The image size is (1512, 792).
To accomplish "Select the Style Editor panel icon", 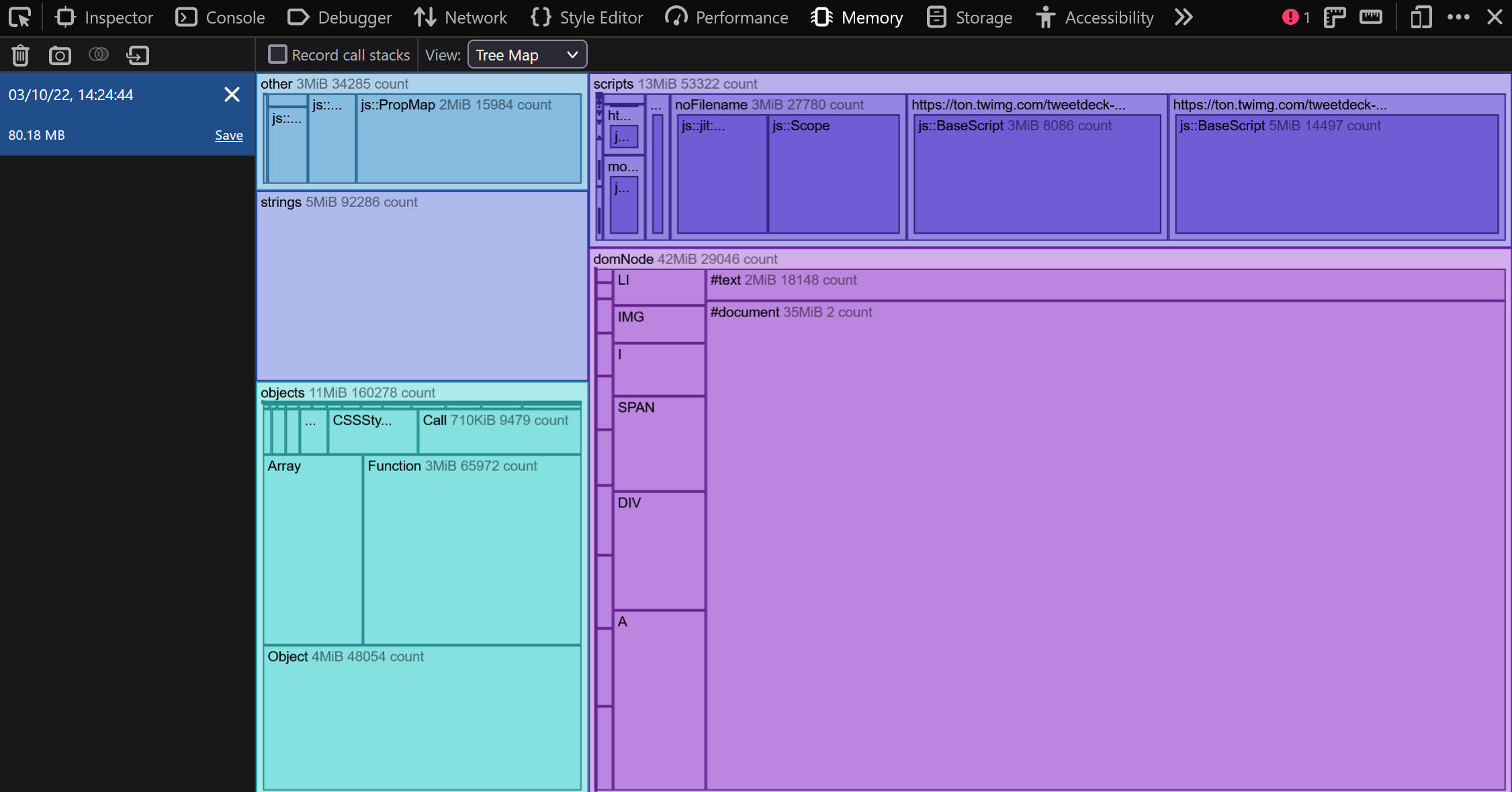I will pyautogui.click(x=541, y=17).
